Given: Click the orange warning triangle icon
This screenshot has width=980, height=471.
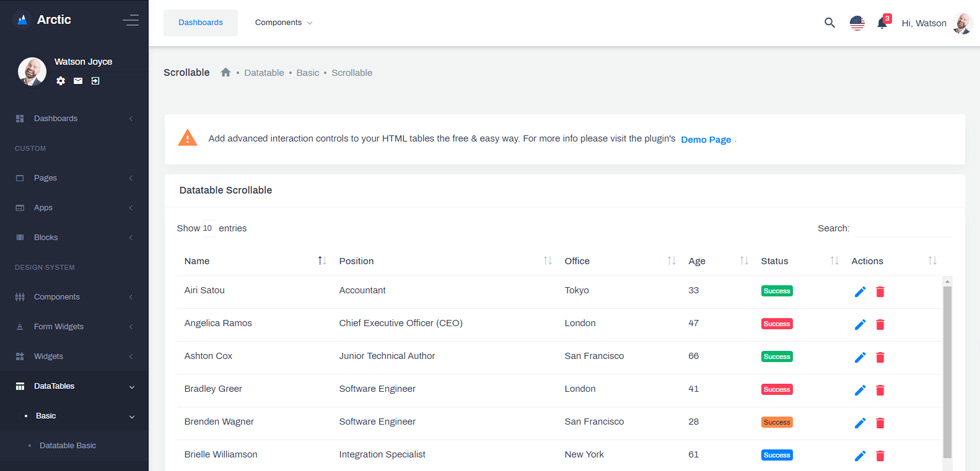Looking at the screenshot, I should coord(188,138).
